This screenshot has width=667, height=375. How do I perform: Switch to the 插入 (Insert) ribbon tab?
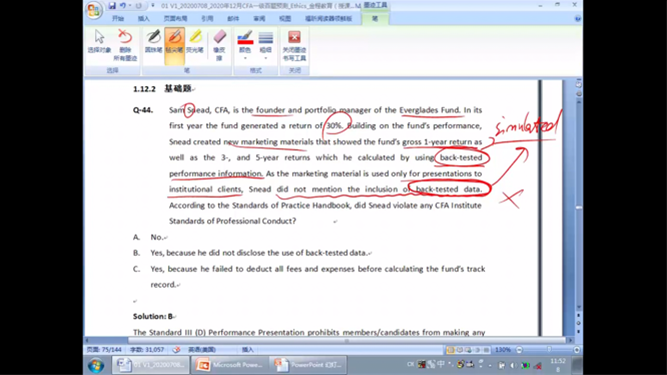144,19
